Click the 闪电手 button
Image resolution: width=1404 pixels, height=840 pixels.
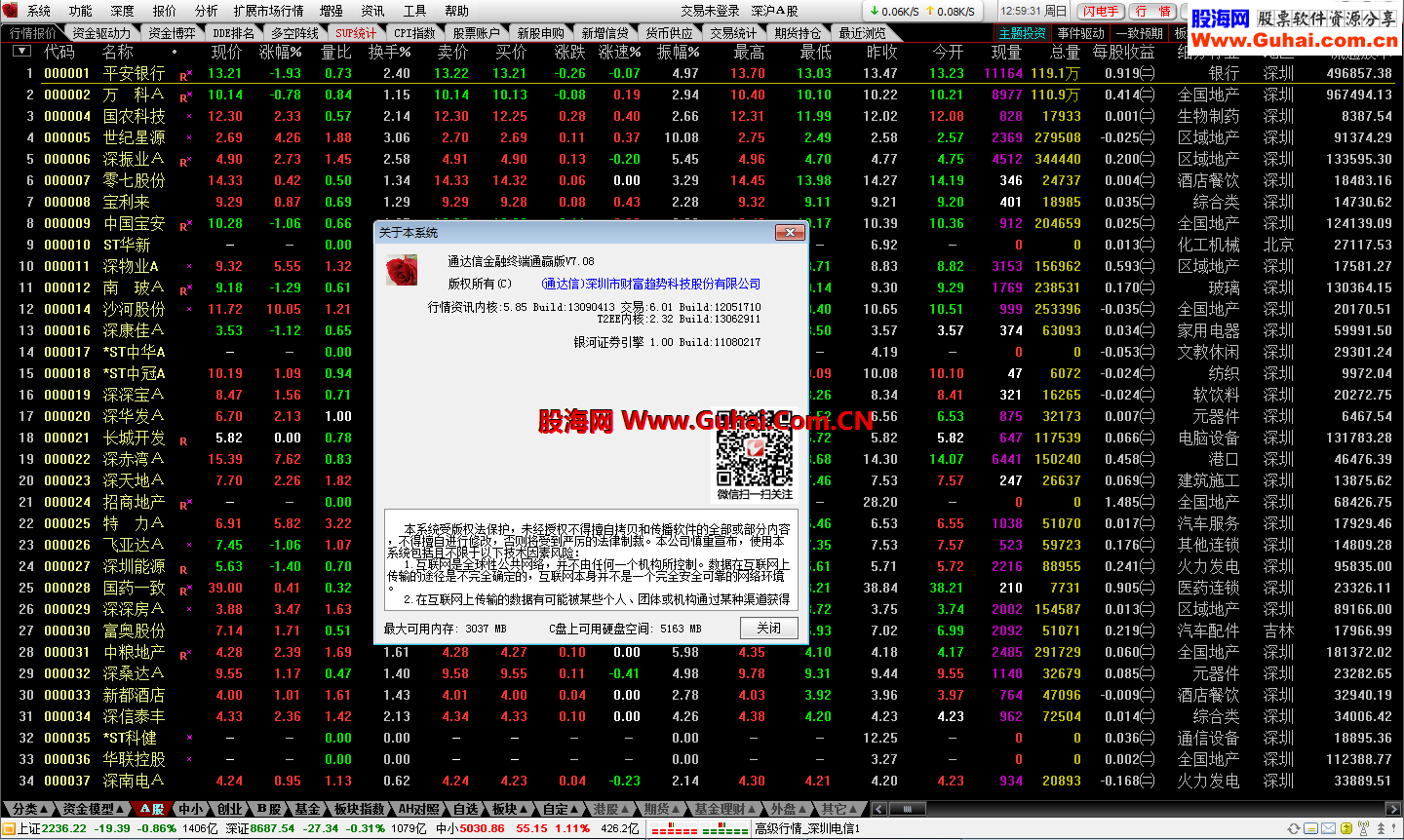1101,12
